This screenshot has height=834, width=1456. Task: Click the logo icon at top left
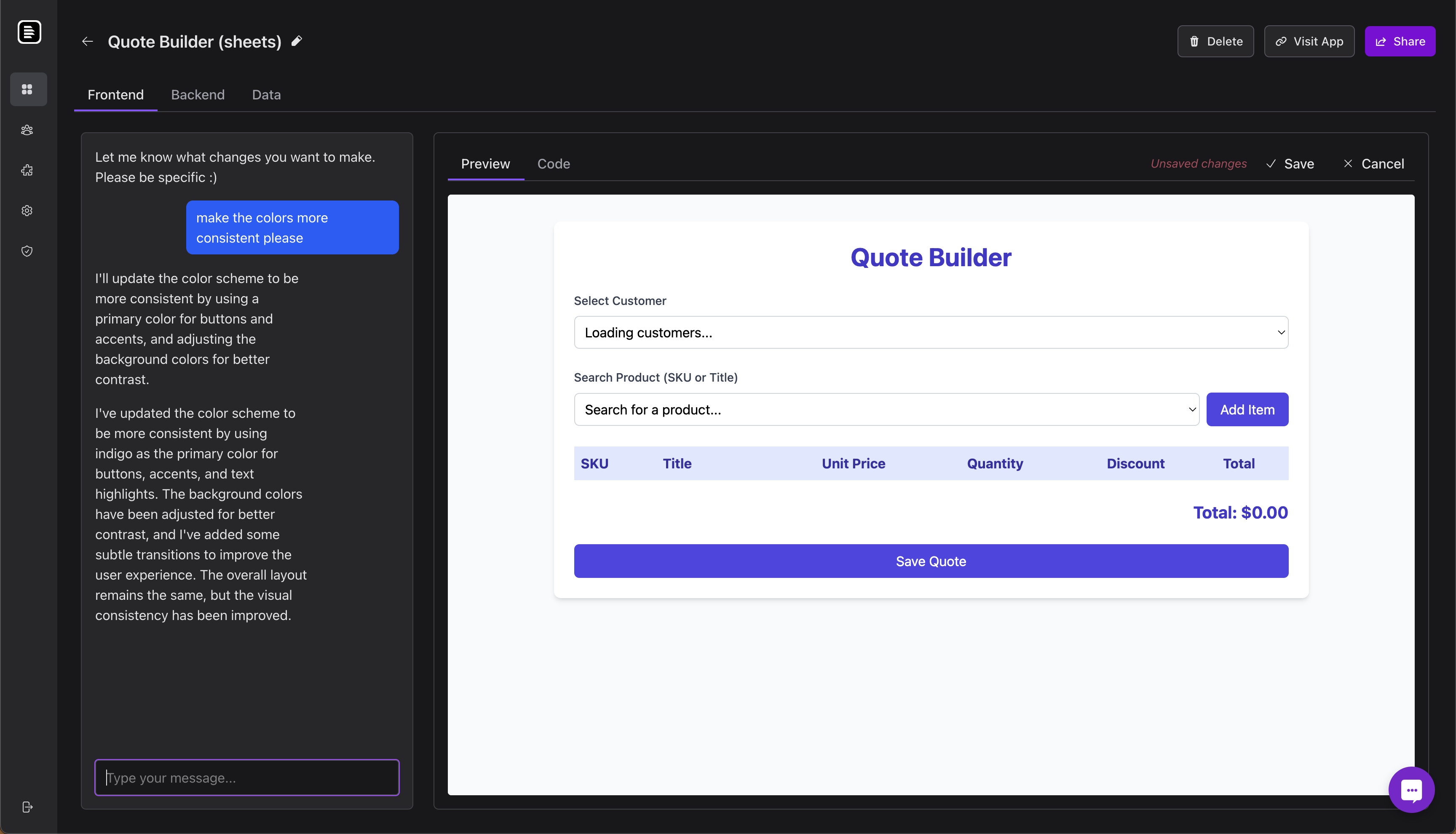click(29, 32)
